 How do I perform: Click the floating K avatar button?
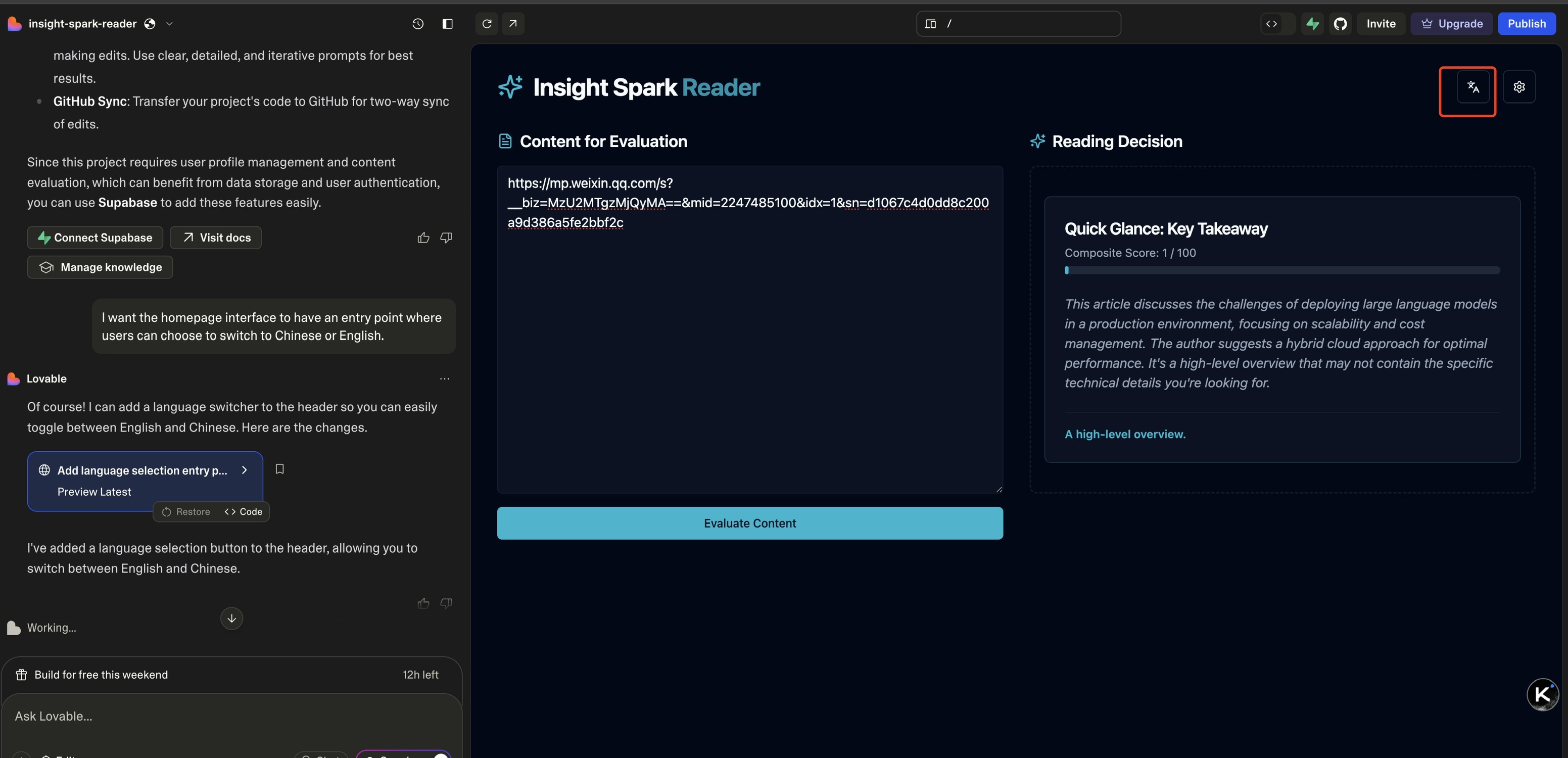(x=1542, y=695)
